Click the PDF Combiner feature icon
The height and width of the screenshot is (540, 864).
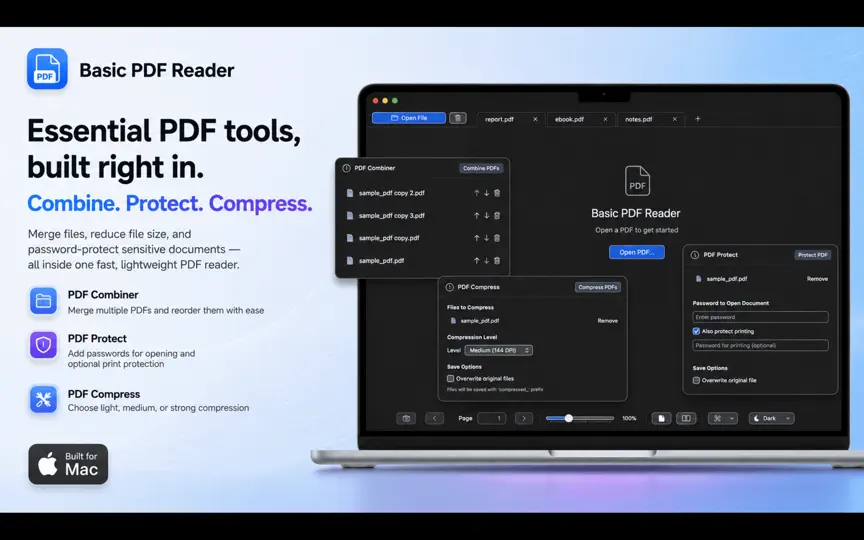44,301
